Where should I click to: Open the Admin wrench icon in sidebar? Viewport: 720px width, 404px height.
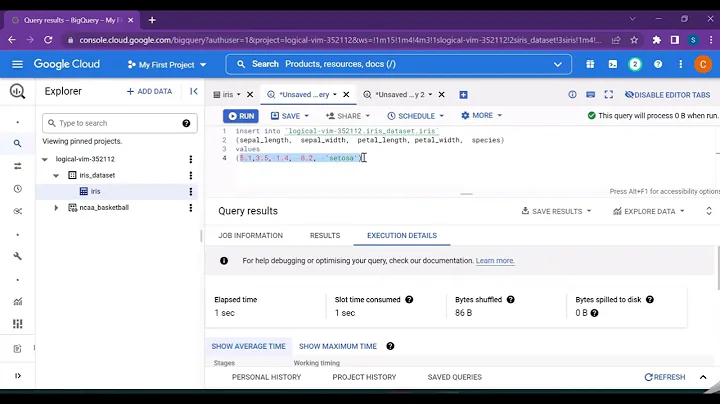[x=17, y=256]
